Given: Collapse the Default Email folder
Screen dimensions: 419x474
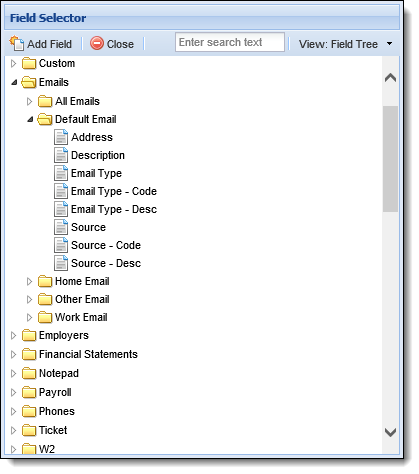Looking at the screenshot, I should pyautogui.click(x=30, y=119).
